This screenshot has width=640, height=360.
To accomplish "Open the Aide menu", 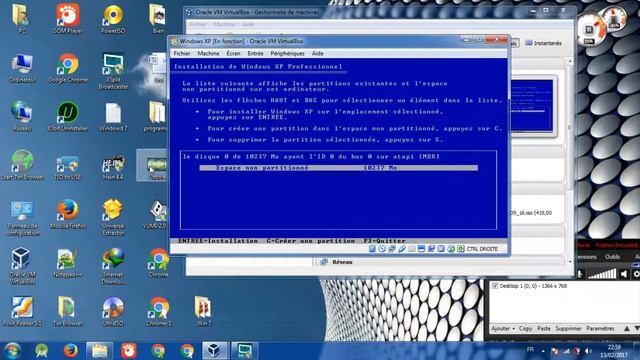I will pos(317,53).
